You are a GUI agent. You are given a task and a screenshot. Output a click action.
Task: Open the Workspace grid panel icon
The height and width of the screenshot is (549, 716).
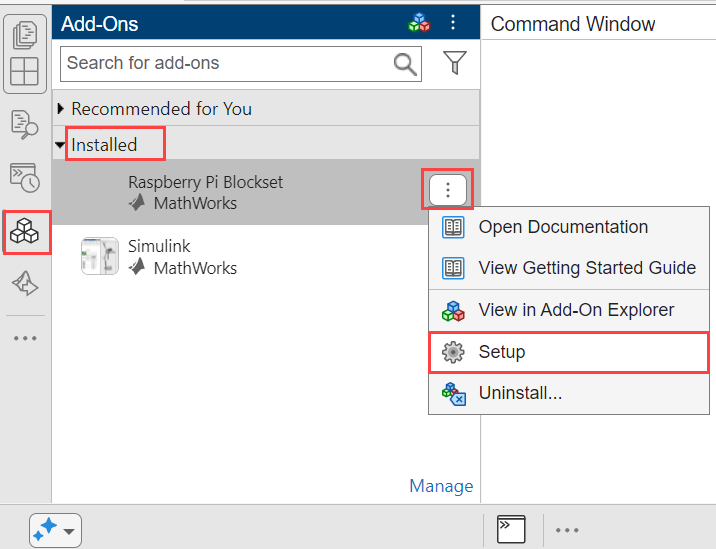click(x=24, y=71)
